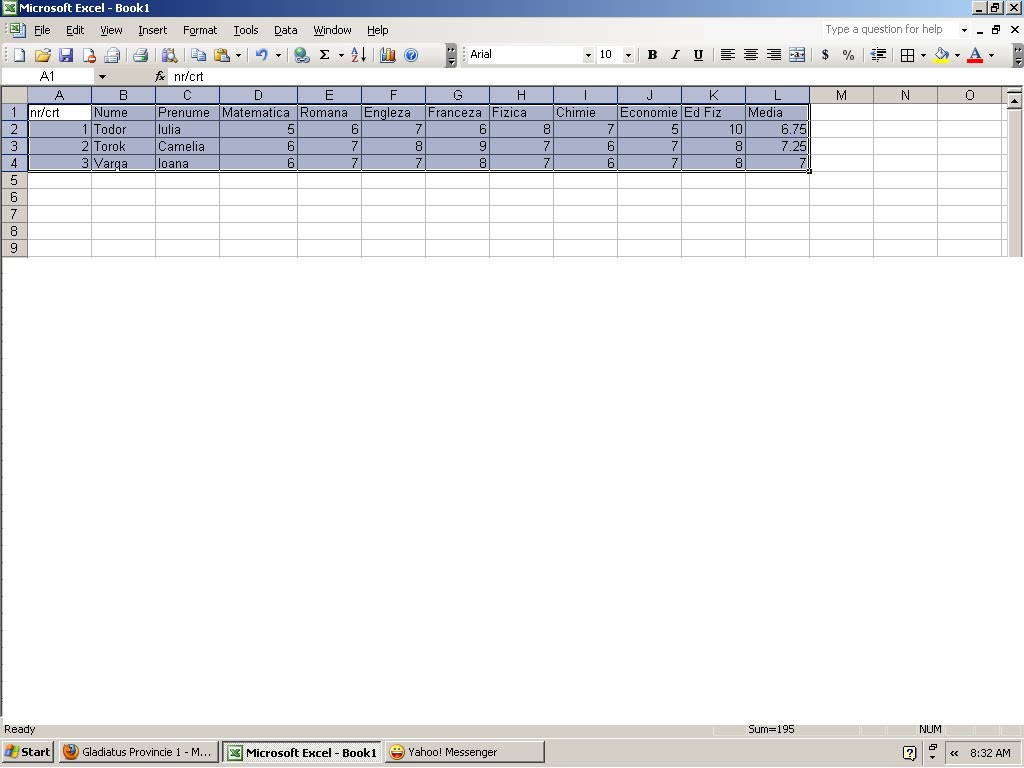The width and height of the screenshot is (1024, 768).
Task: Click the Insert Function fx button
Action: pyautogui.click(x=160, y=76)
